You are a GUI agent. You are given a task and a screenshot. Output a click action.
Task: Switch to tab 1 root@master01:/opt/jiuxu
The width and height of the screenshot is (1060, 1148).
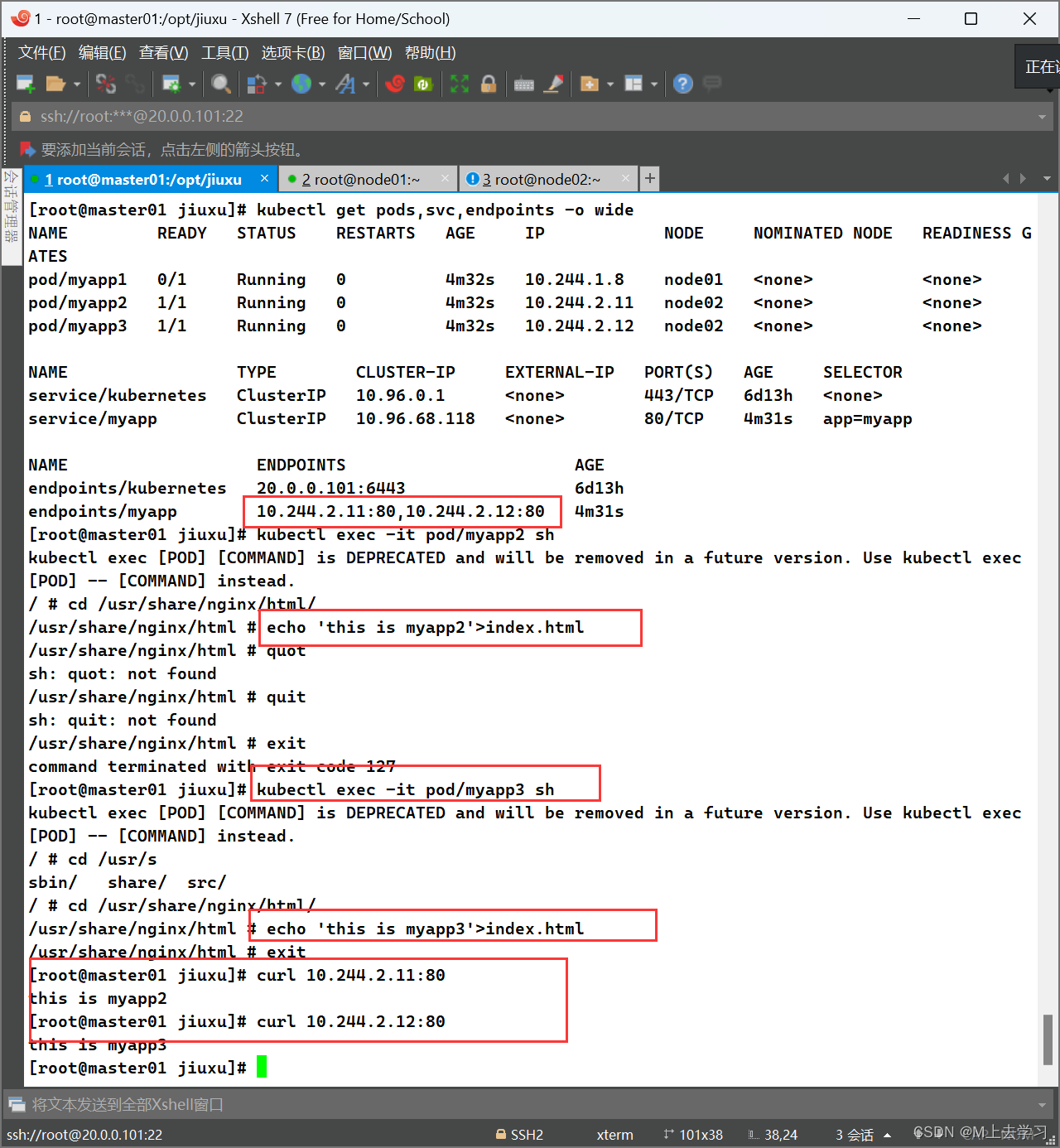[143, 180]
